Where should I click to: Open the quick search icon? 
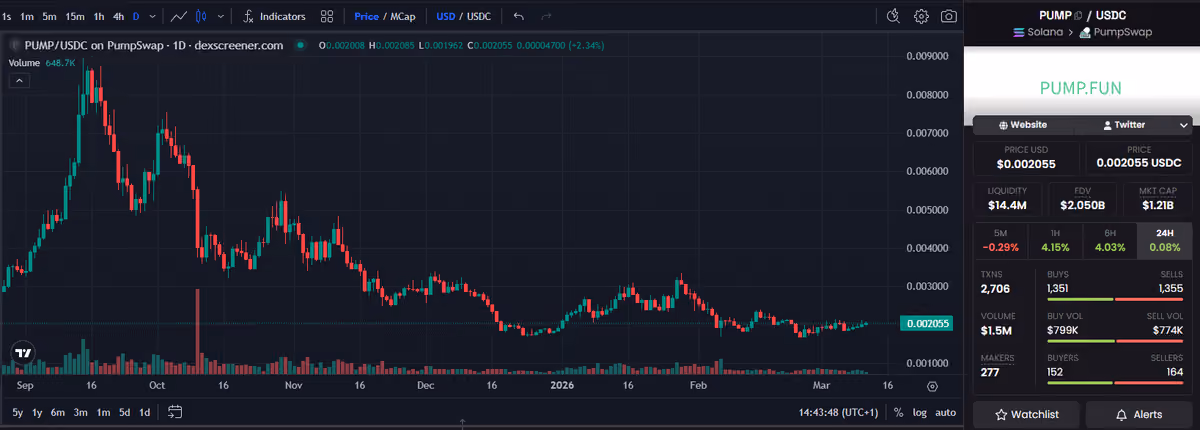point(894,16)
